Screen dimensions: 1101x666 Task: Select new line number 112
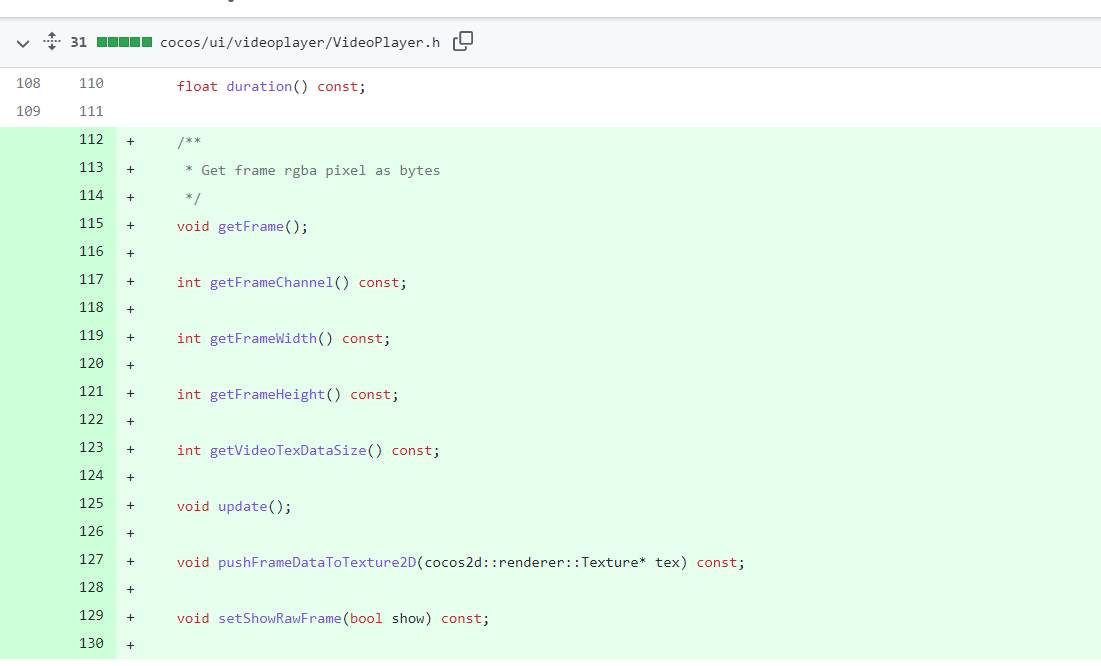(91, 140)
